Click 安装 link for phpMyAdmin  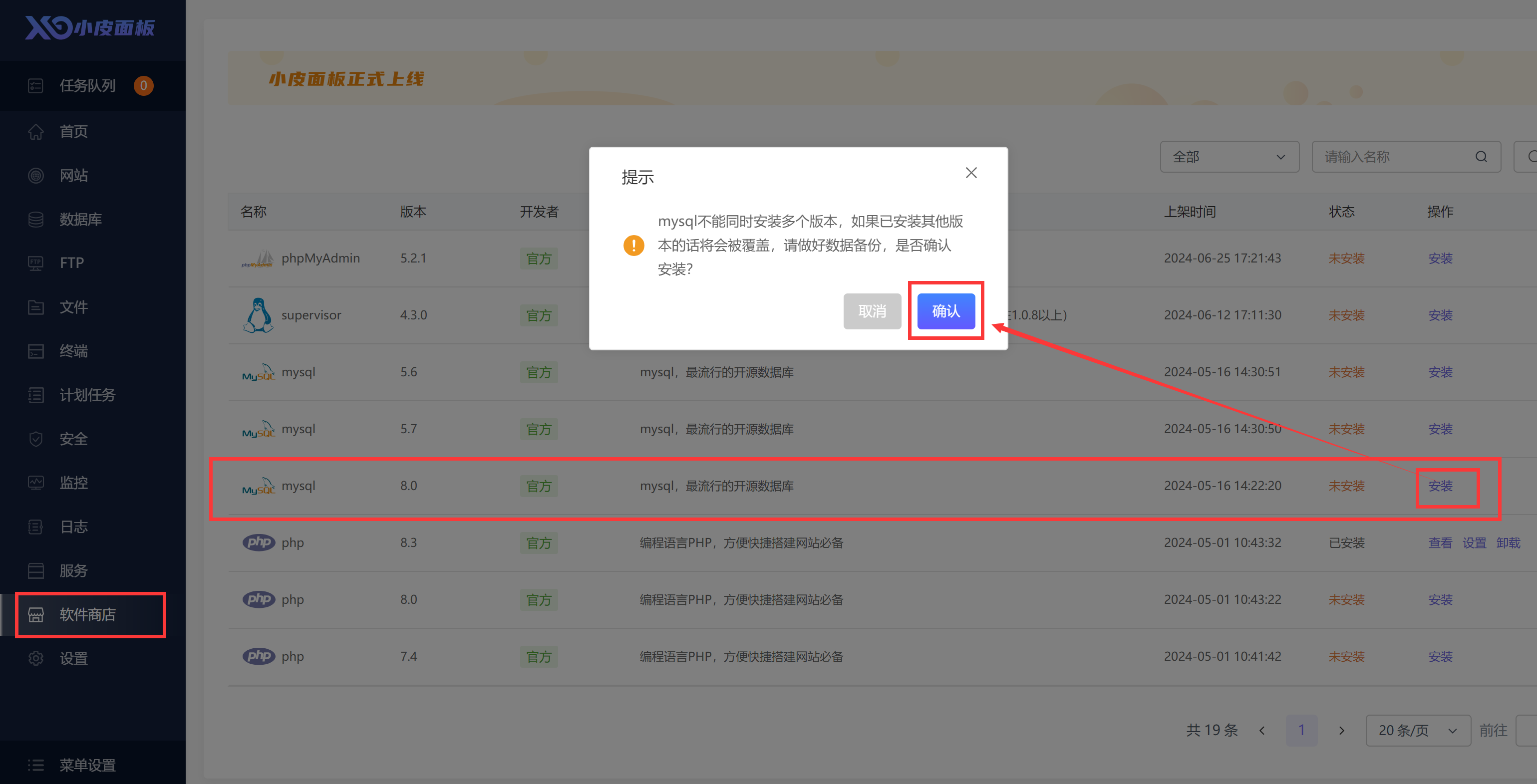pos(1440,259)
